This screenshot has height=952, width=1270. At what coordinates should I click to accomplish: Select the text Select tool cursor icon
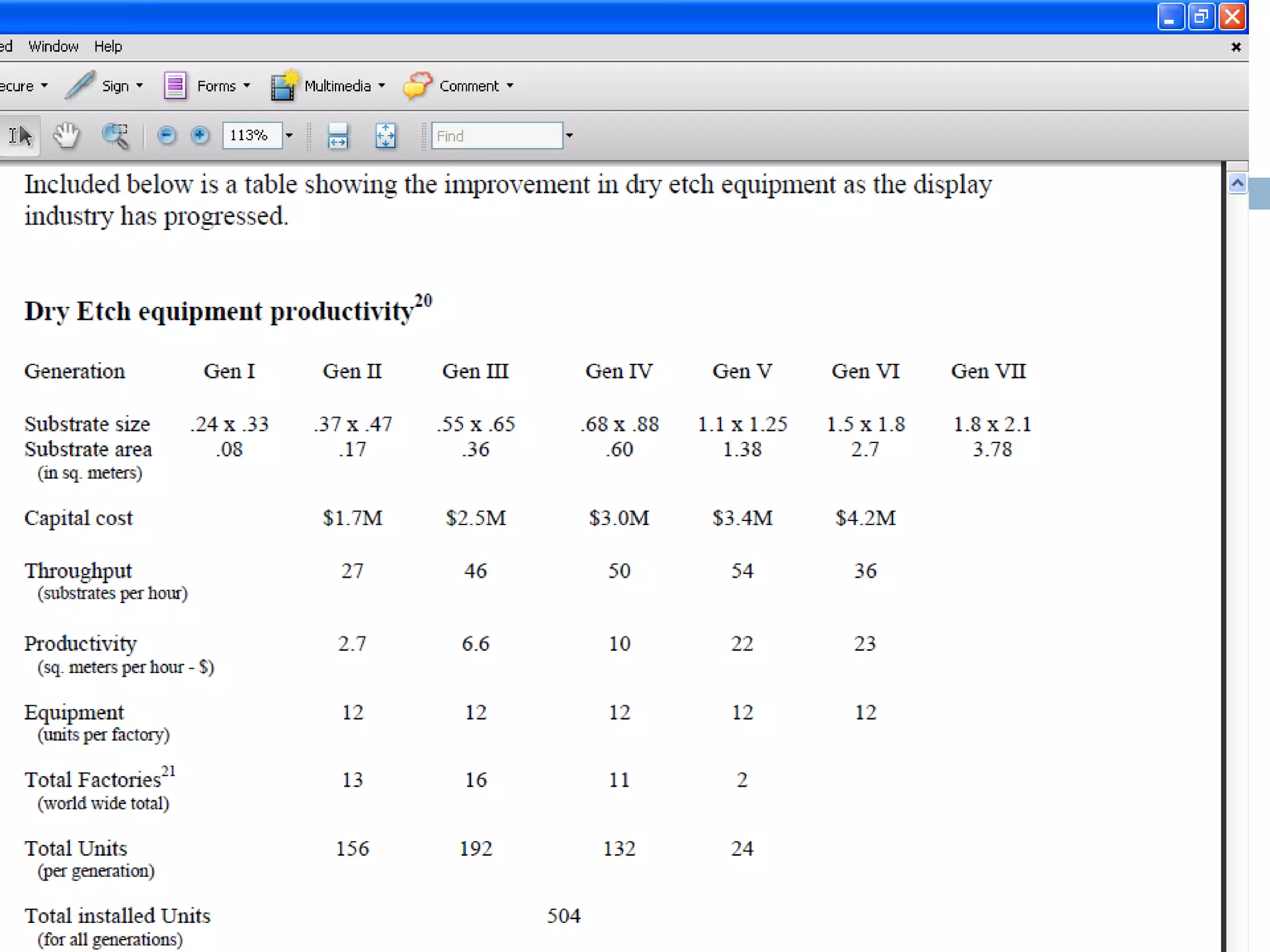[x=20, y=135]
